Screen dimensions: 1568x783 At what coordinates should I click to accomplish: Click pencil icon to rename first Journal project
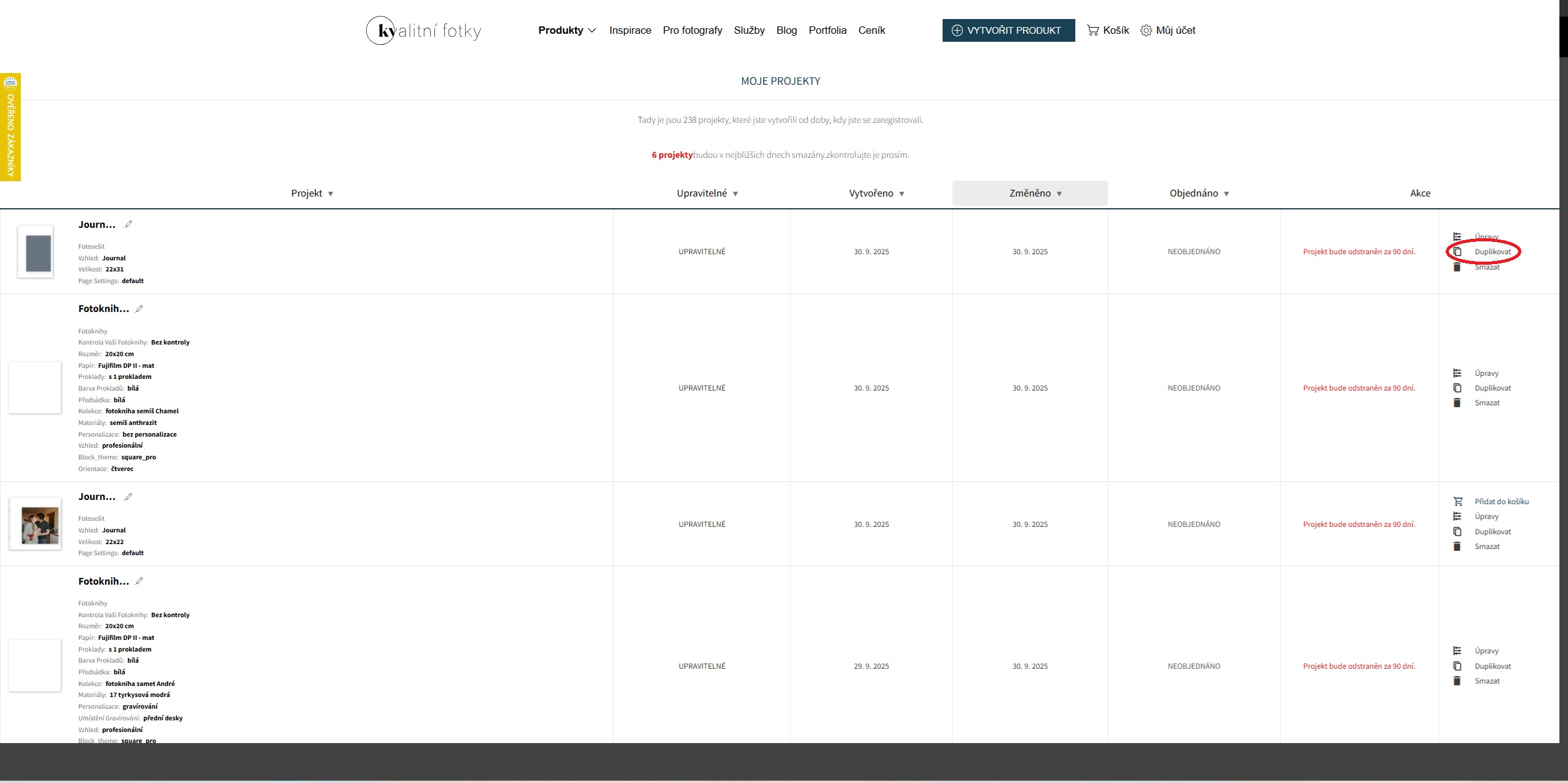(128, 224)
